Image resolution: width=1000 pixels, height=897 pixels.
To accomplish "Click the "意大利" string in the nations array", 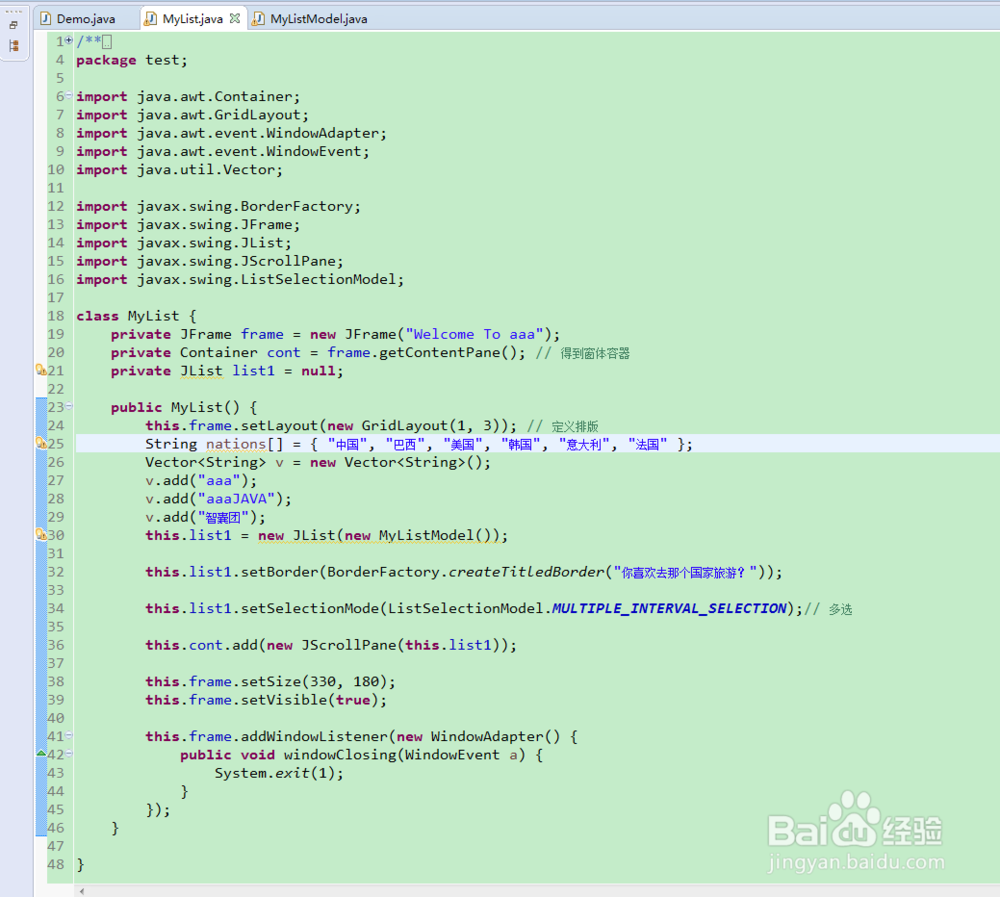I will coord(584,444).
